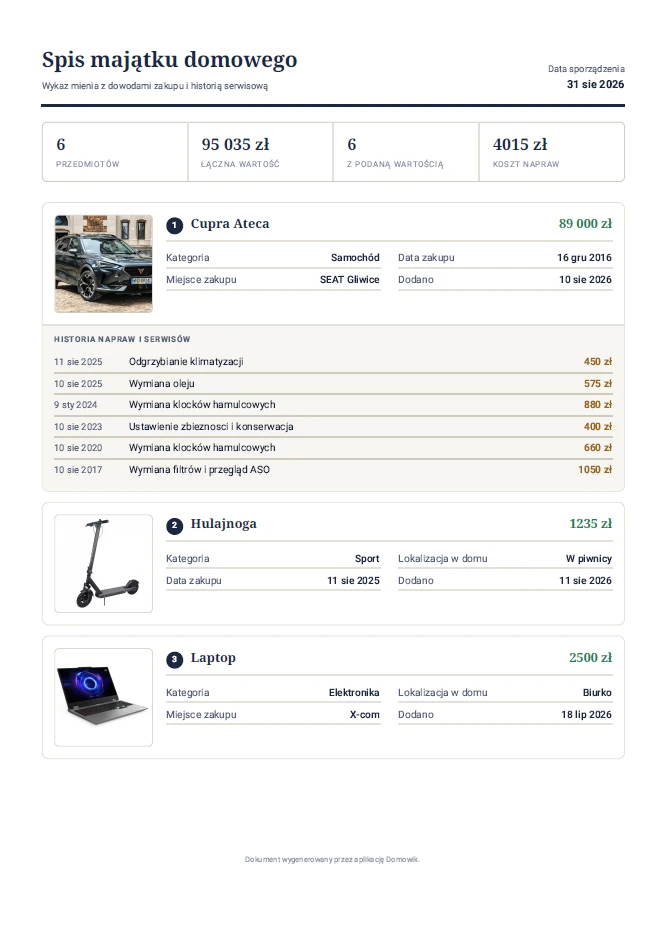This screenshot has height=945, width=665.
Task: Click the number 3 badge beside Laptop
Action: [174, 659]
